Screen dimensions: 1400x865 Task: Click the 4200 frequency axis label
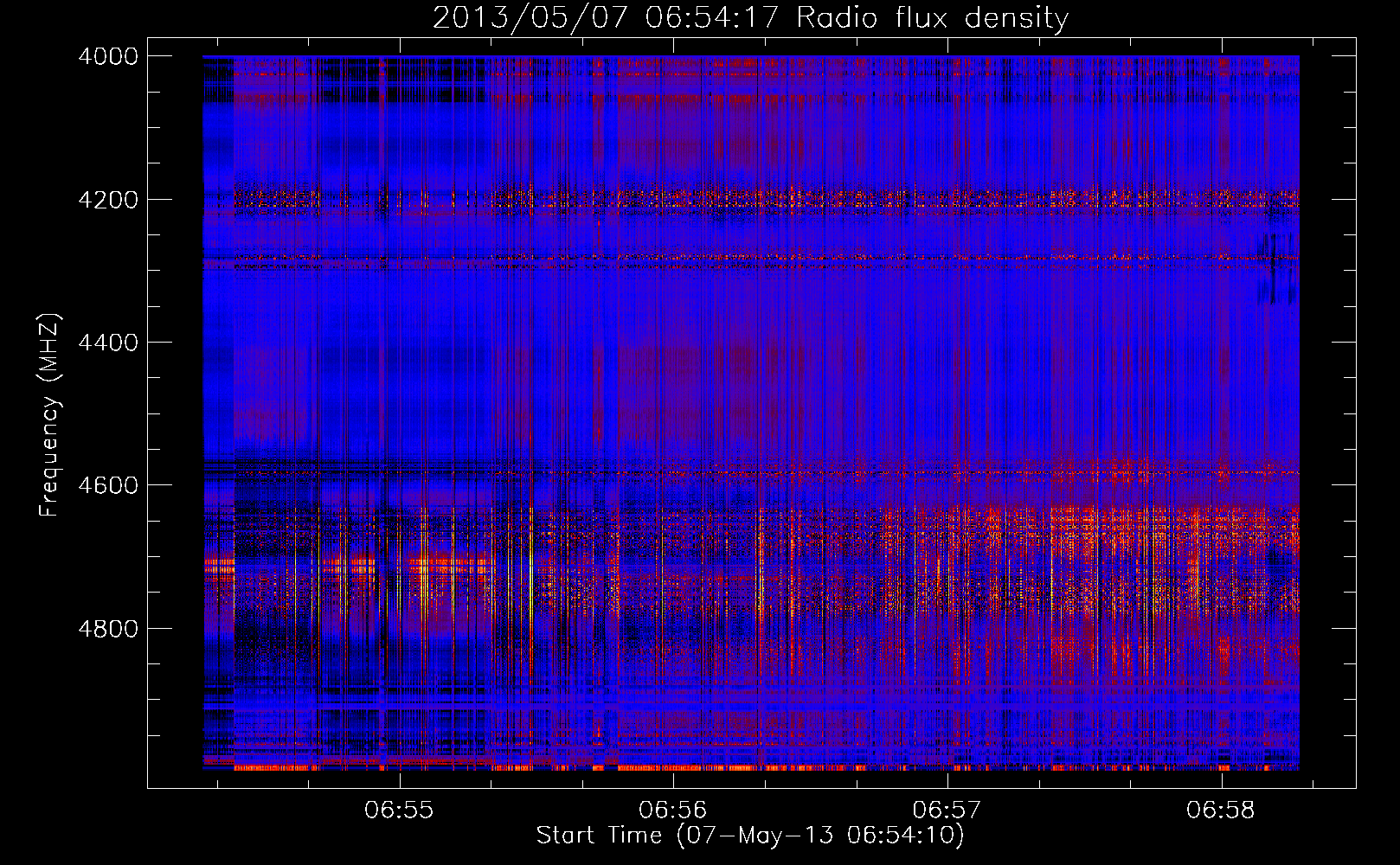point(108,200)
